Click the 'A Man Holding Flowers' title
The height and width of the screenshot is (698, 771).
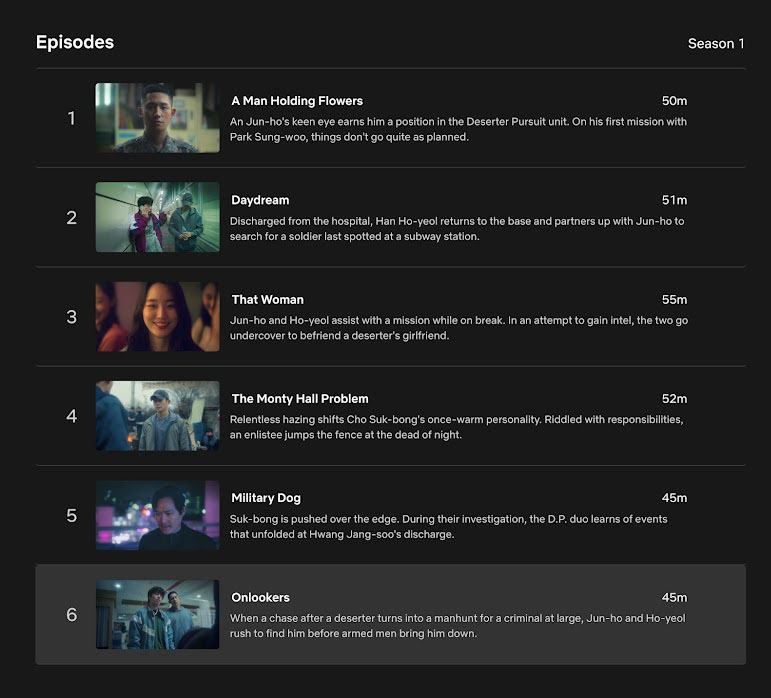[x=297, y=101]
